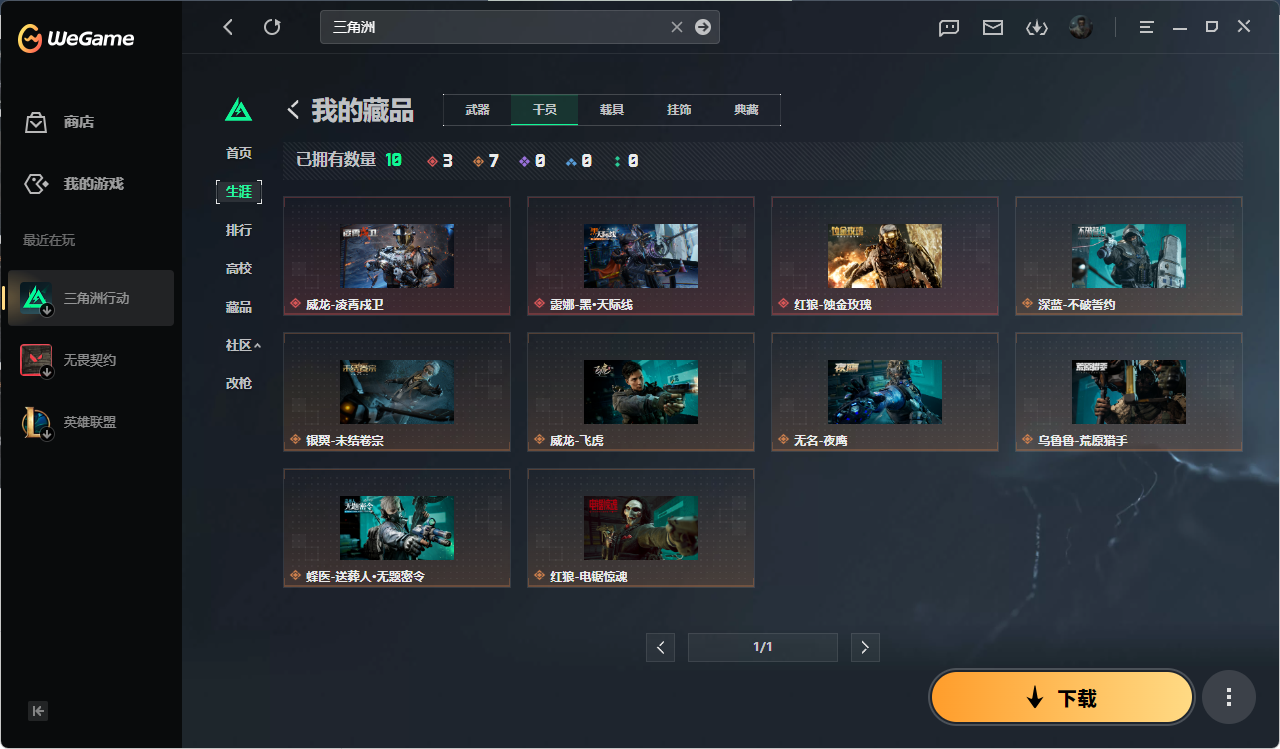
Task: Click the WeGame logo
Action: 76,38
